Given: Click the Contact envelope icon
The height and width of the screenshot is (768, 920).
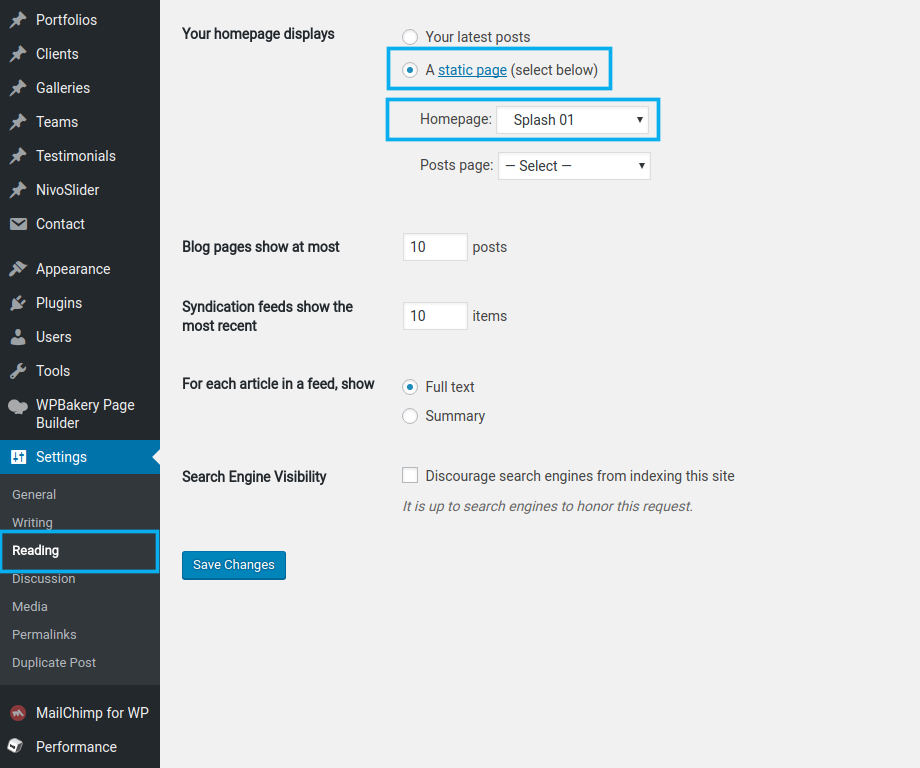Looking at the screenshot, I should pos(21,223).
